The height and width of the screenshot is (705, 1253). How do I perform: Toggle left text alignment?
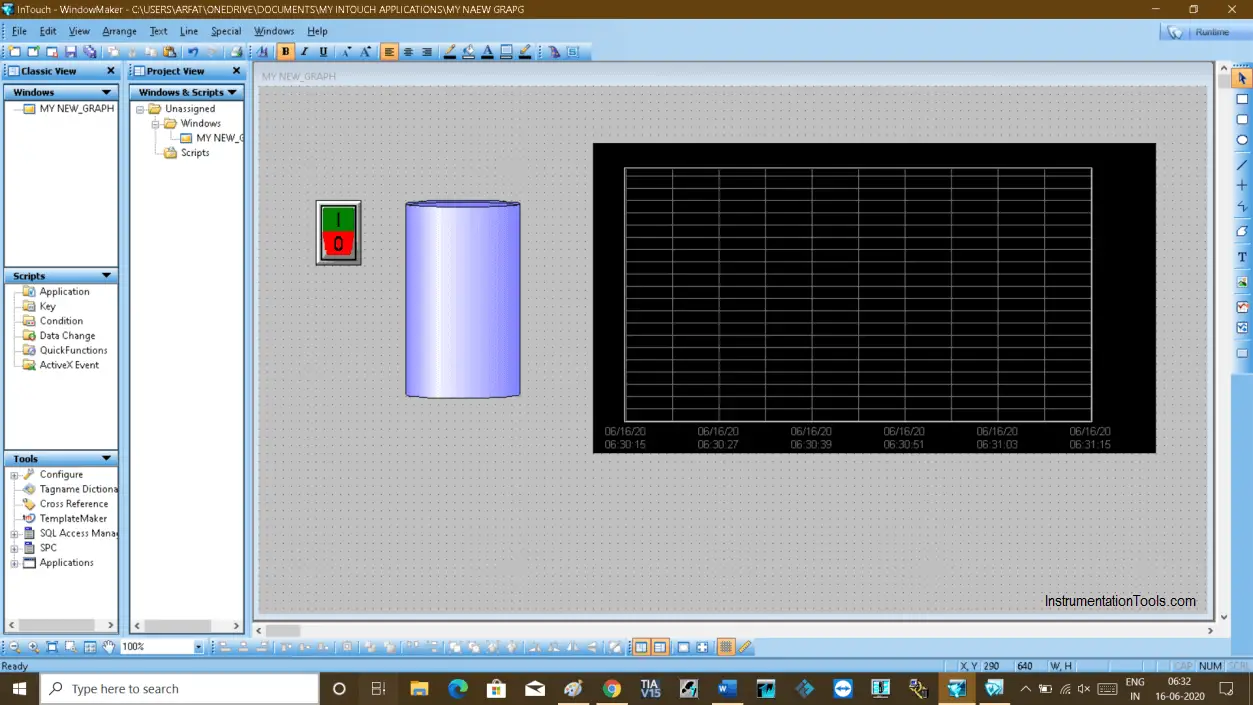tap(389, 52)
